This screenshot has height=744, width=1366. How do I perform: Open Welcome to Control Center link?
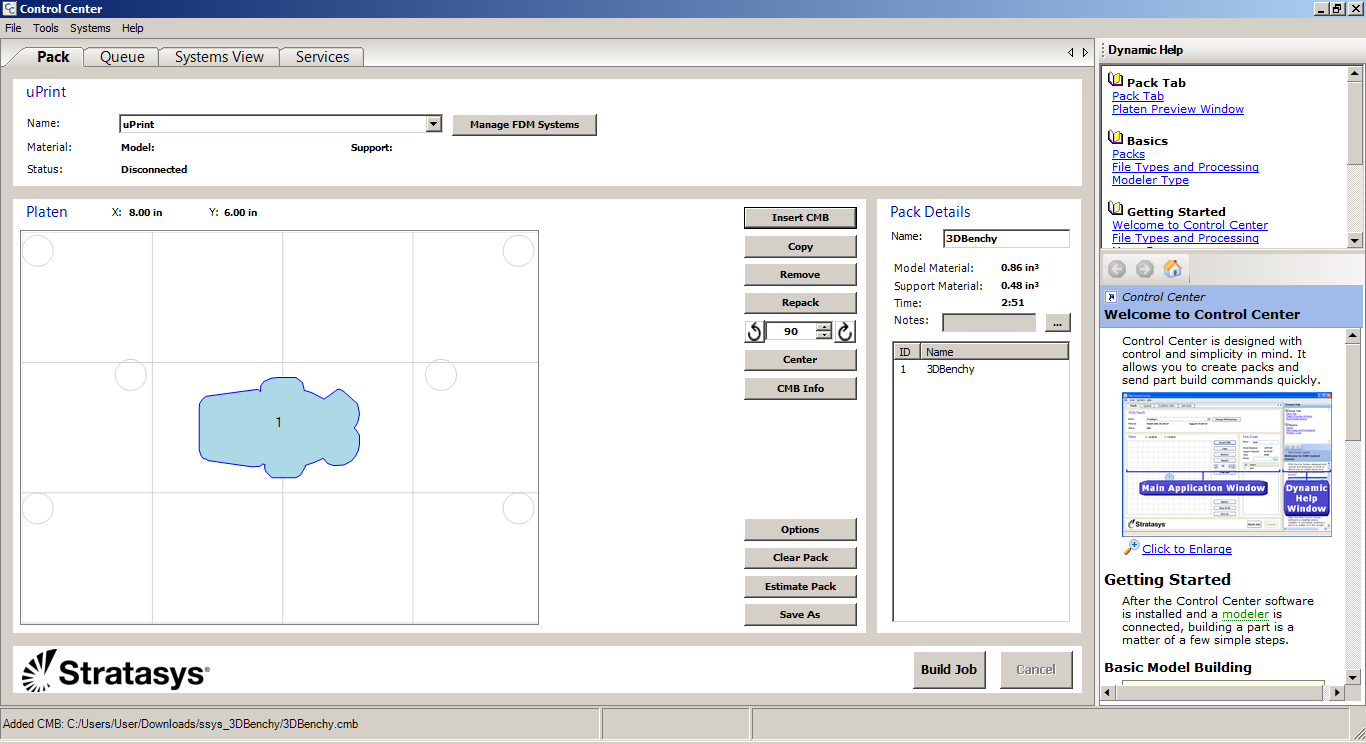point(1190,225)
